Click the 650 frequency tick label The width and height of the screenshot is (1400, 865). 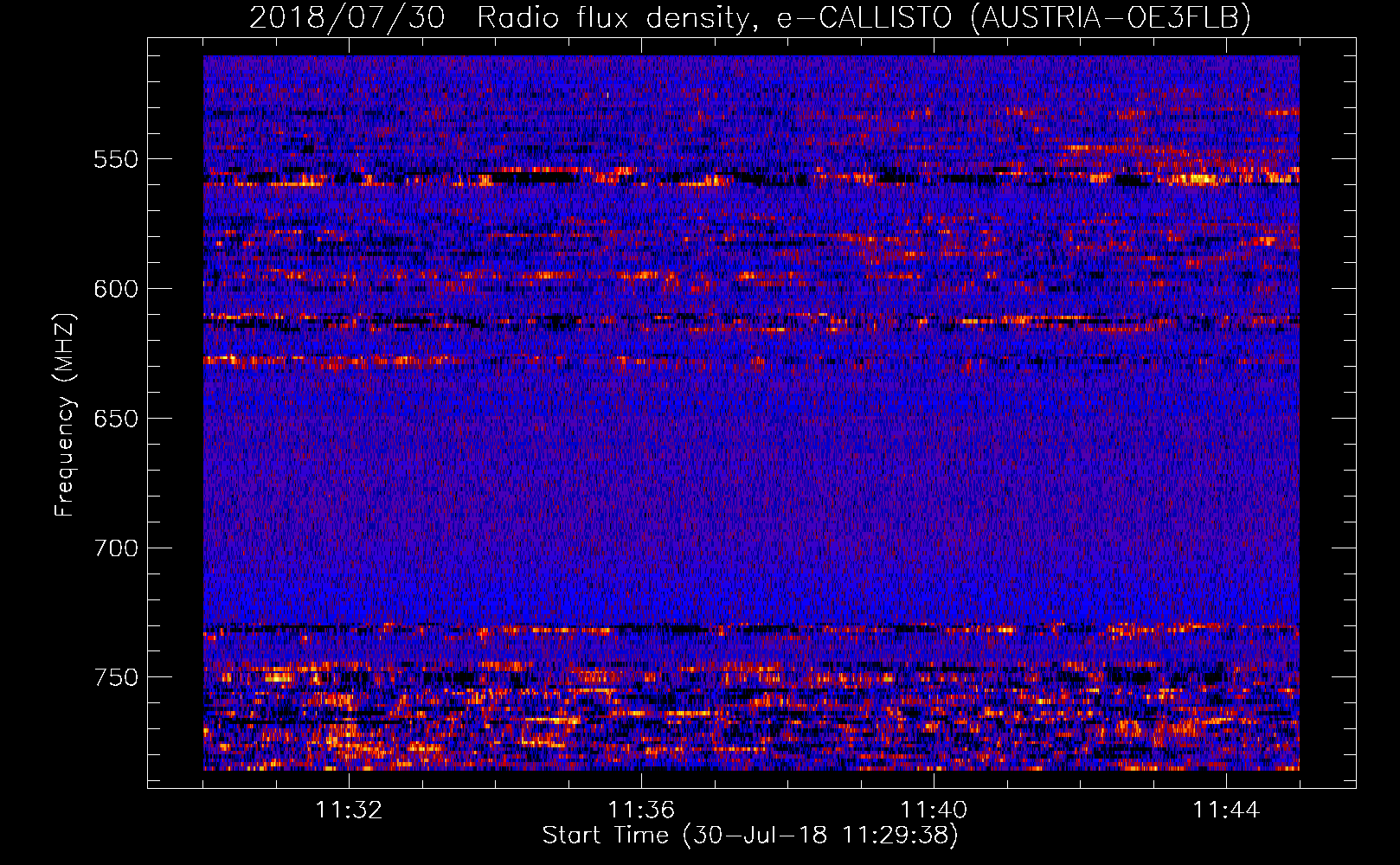tap(116, 419)
